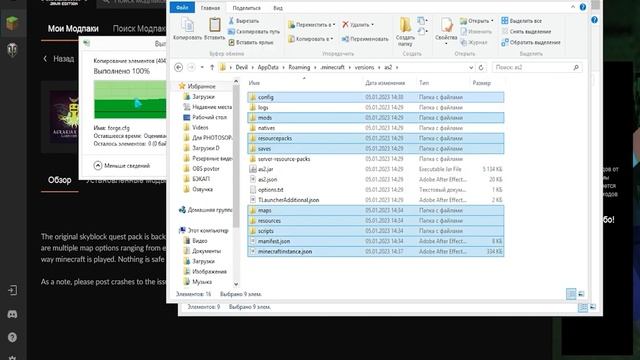
Task: Select the mods folder row
Action: click(x=376, y=118)
